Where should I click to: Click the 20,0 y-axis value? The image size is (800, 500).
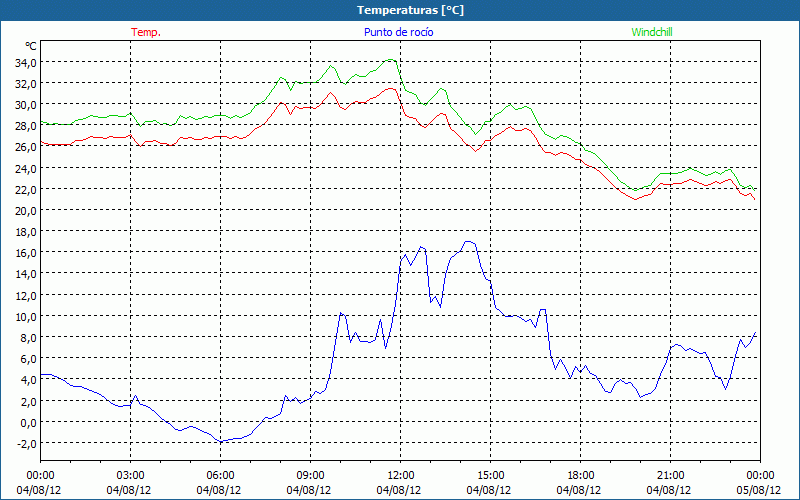(x=27, y=211)
